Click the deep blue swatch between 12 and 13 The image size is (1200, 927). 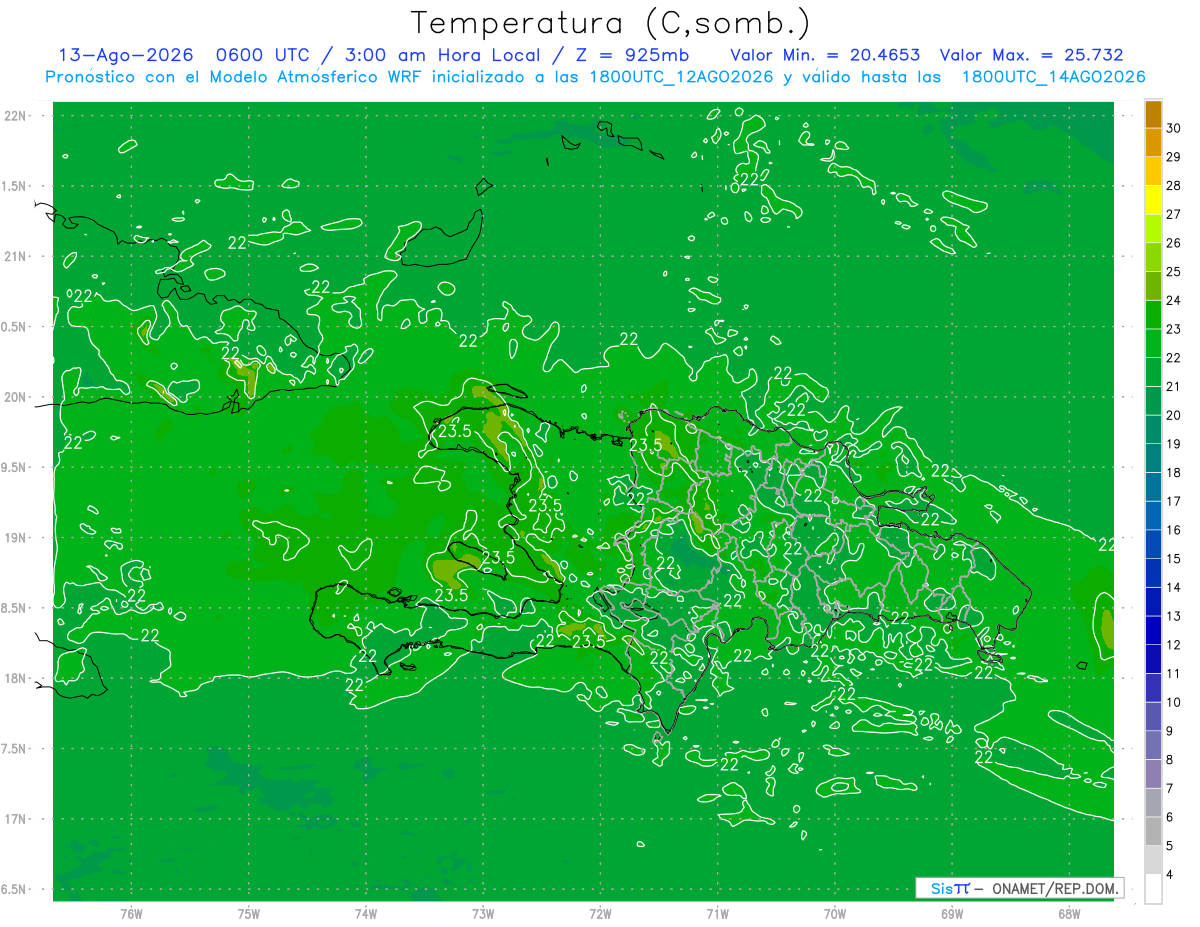pyautogui.click(x=1153, y=631)
